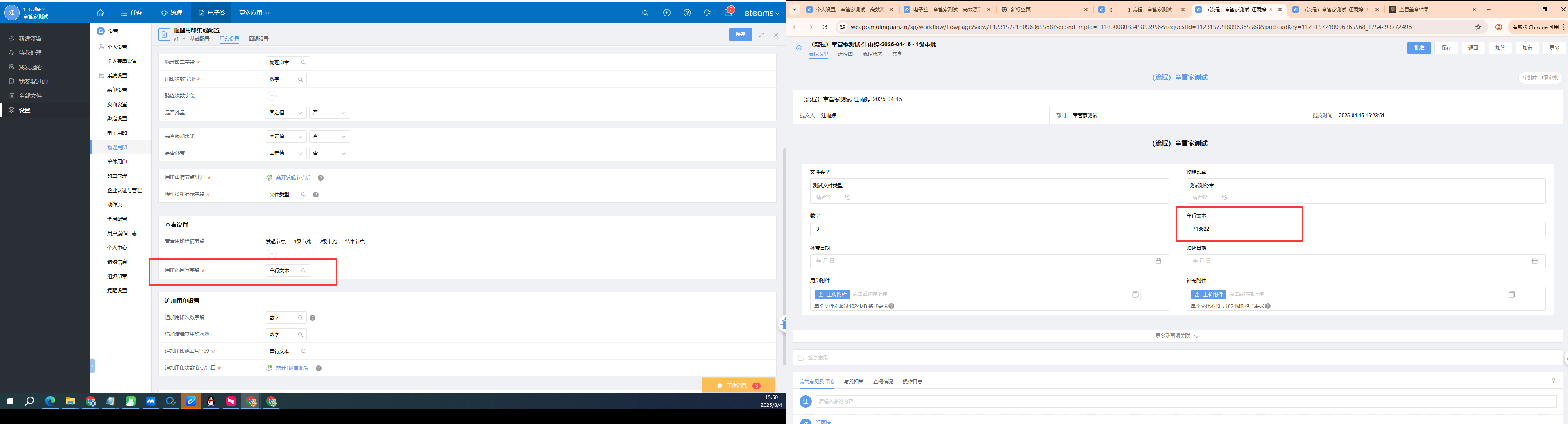Click the select icon under 测试文件类型

click(848, 197)
